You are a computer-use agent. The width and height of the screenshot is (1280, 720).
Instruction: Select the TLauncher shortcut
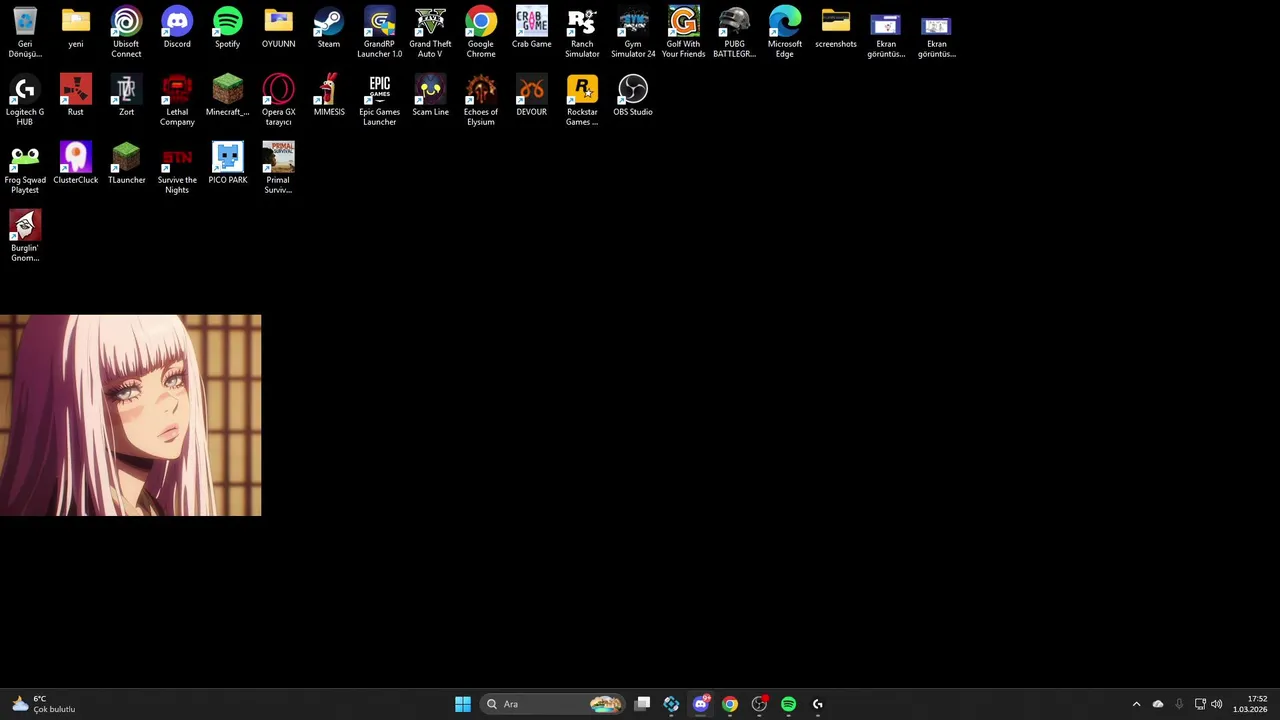coord(126,164)
